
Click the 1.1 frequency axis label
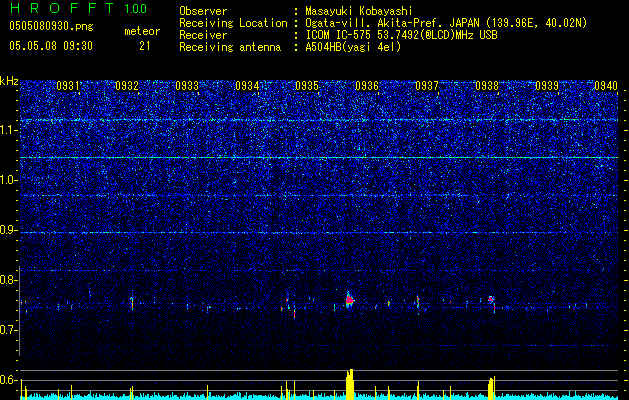(9, 130)
